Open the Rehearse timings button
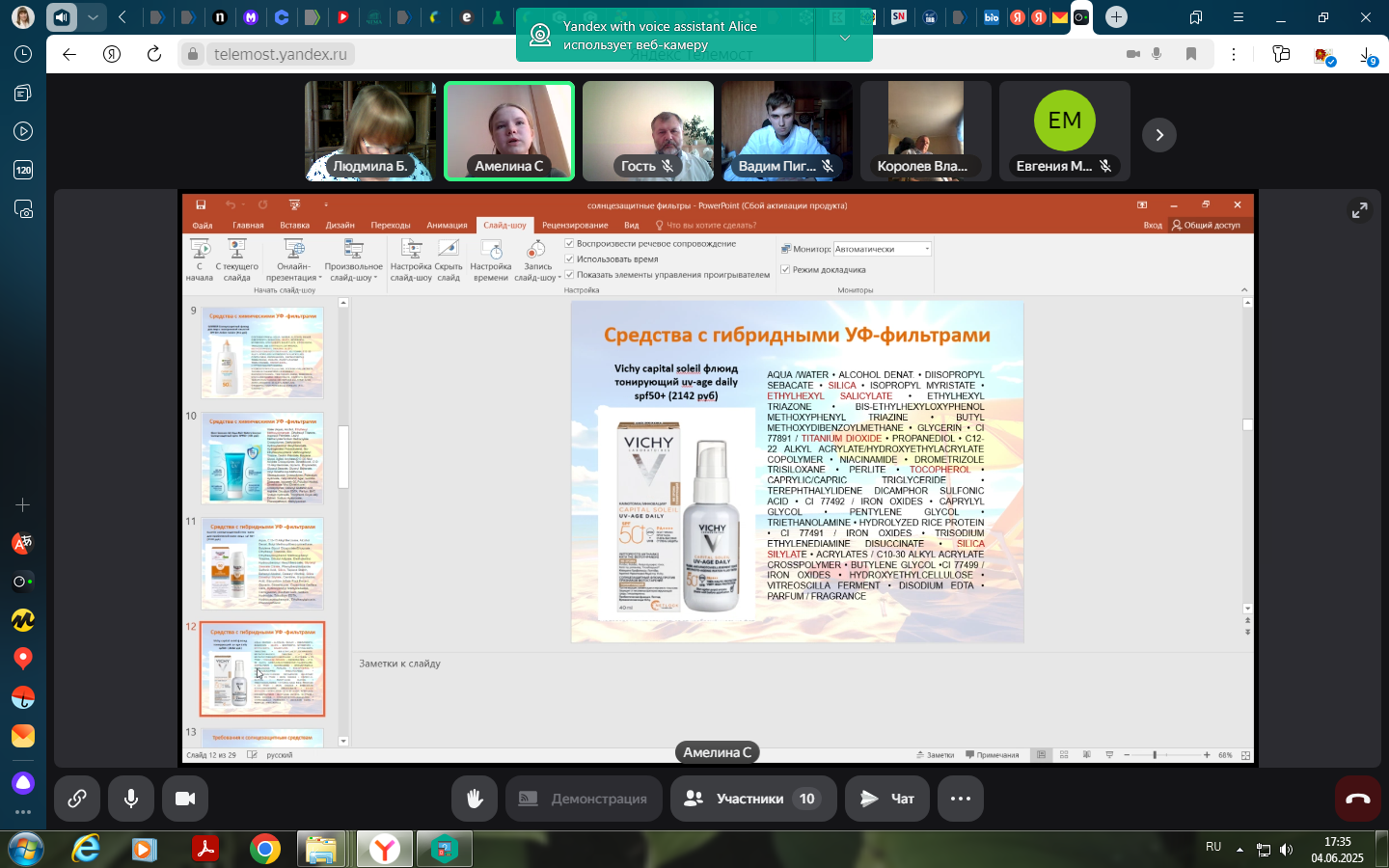Image resolution: width=1389 pixels, height=868 pixels. coord(490,260)
